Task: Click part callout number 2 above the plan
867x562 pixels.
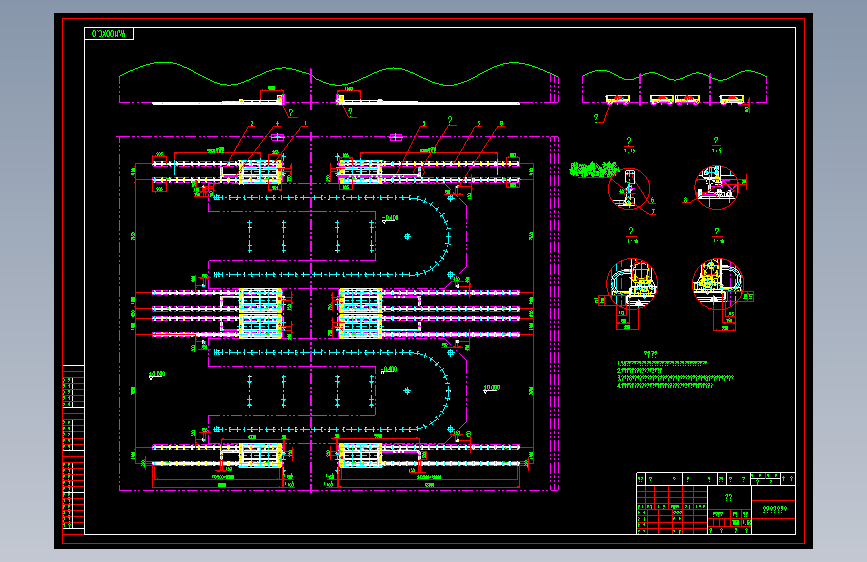Action: (x=252, y=124)
